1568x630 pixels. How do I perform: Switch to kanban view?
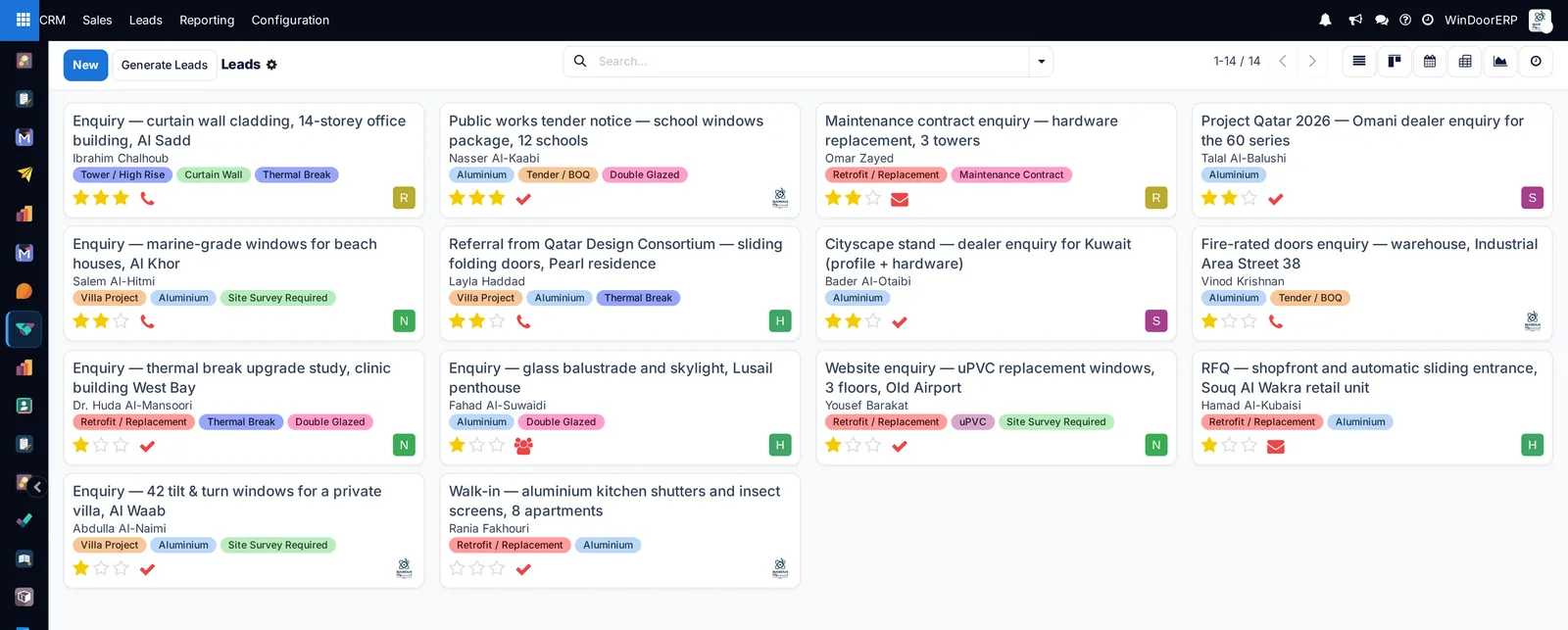point(1395,61)
